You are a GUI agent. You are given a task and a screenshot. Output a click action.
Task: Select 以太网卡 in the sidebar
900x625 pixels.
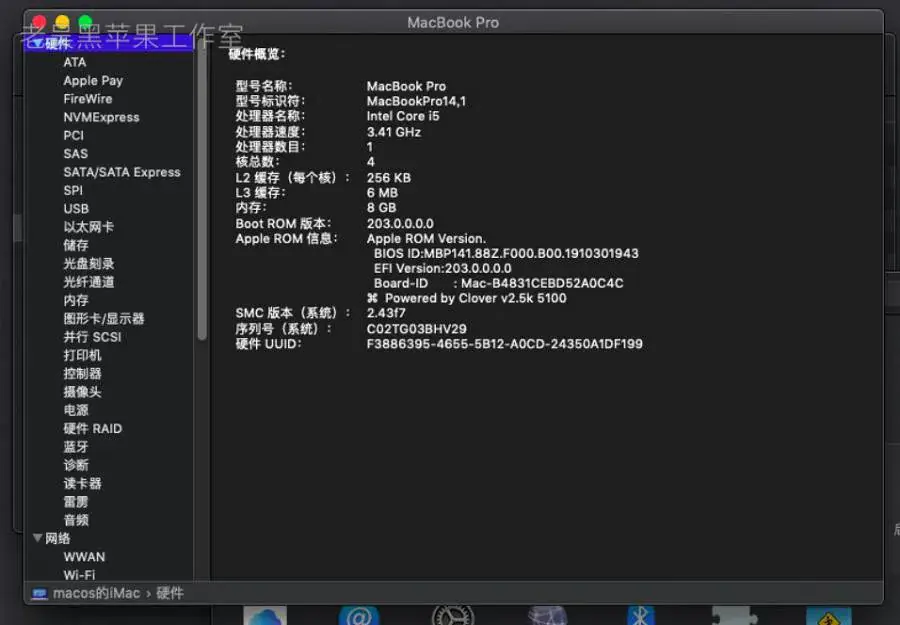pos(88,227)
